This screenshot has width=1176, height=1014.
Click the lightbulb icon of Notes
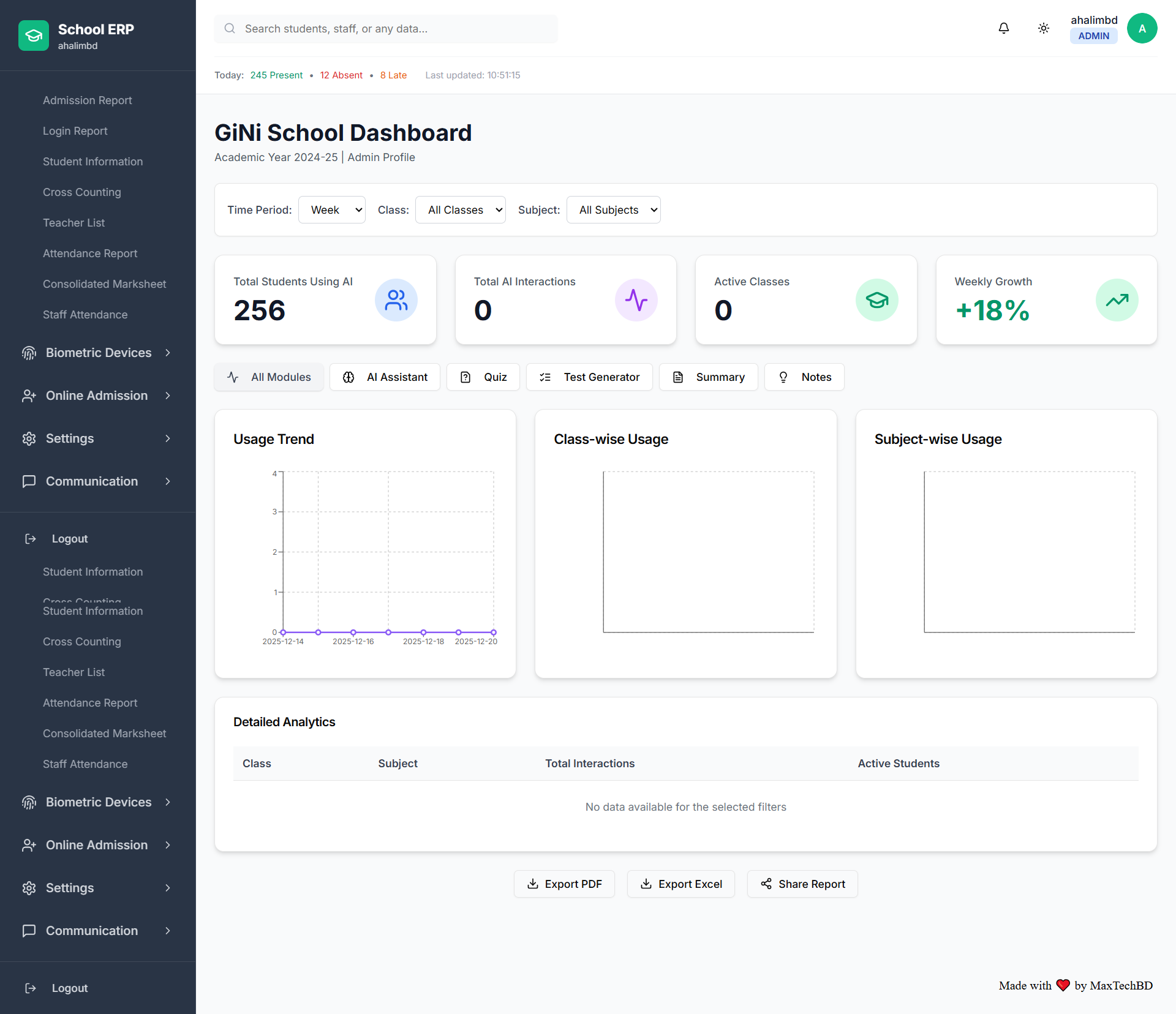[x=783, y=377]
